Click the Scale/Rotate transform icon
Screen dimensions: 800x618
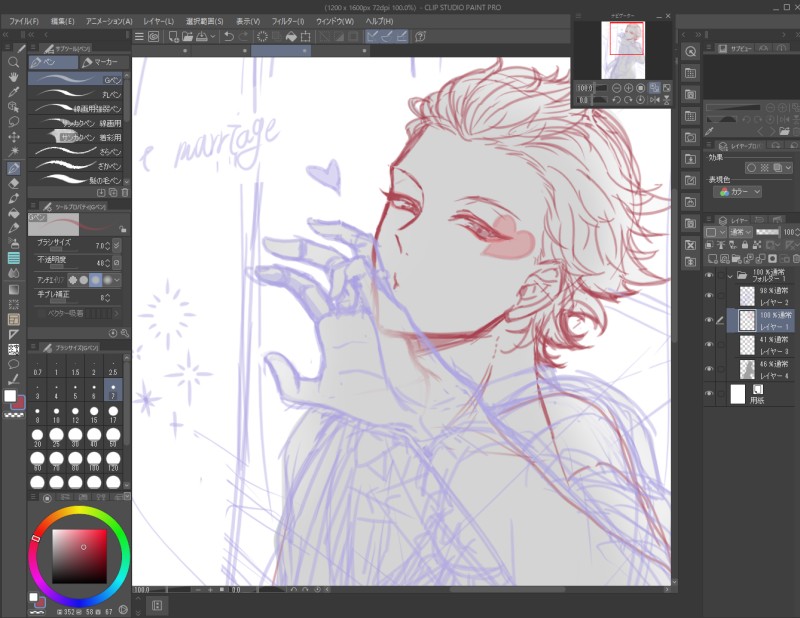(x=306, y=36)
